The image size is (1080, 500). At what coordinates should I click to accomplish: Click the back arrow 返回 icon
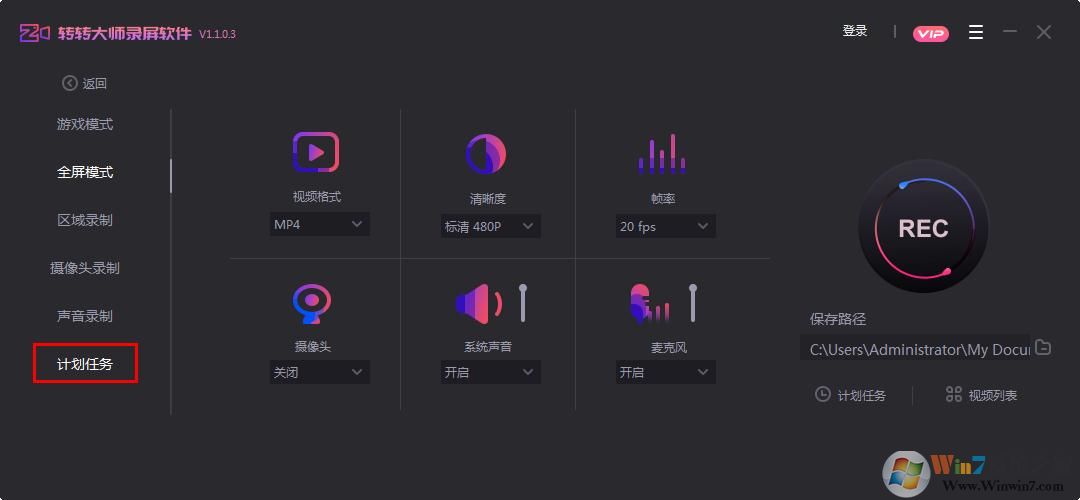click(x=70, y=83)
